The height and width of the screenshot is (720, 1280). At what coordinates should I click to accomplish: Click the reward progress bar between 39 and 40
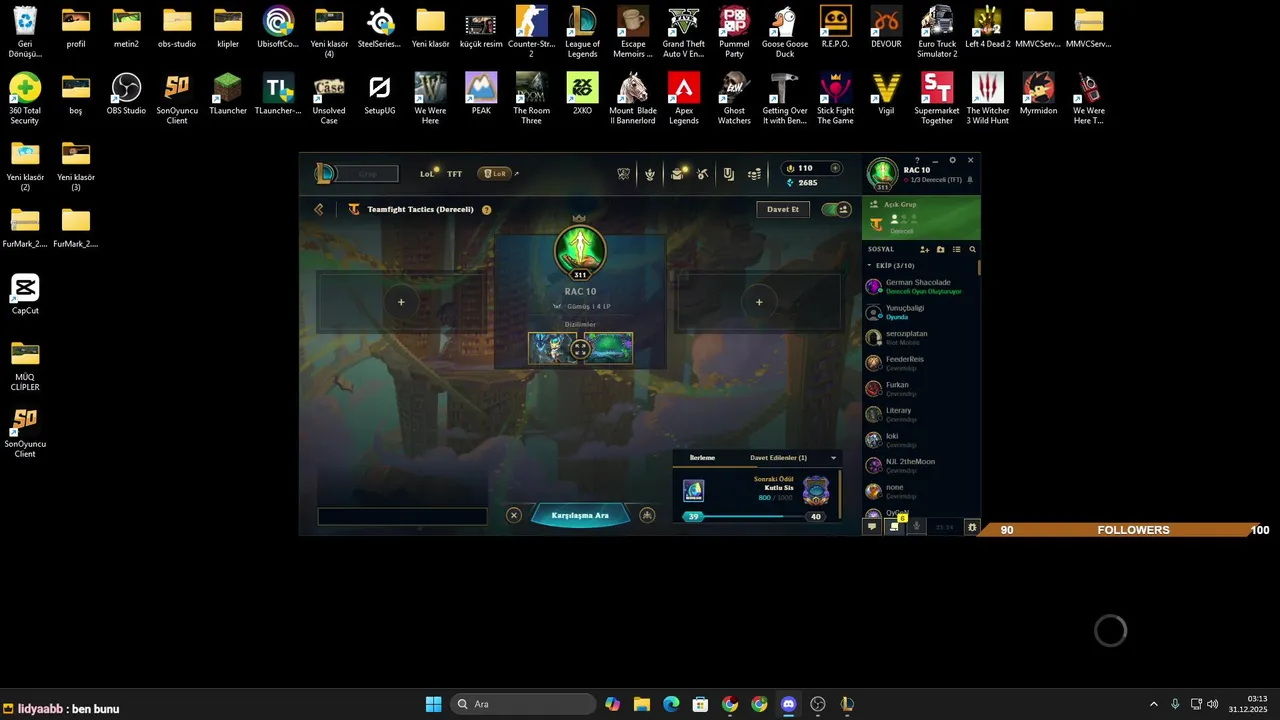(x=755, y=516)
